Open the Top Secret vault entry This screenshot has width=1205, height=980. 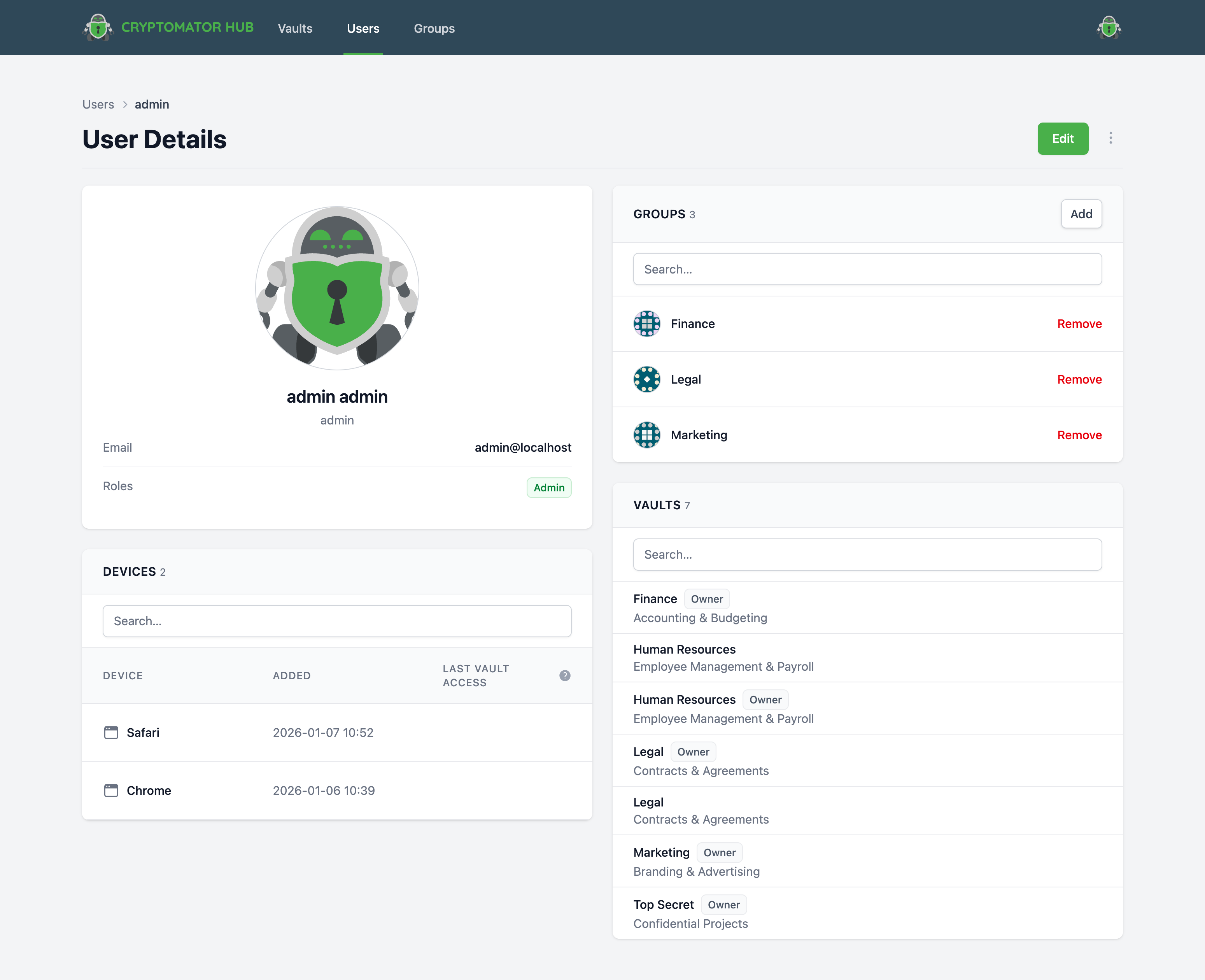(663, 905)
